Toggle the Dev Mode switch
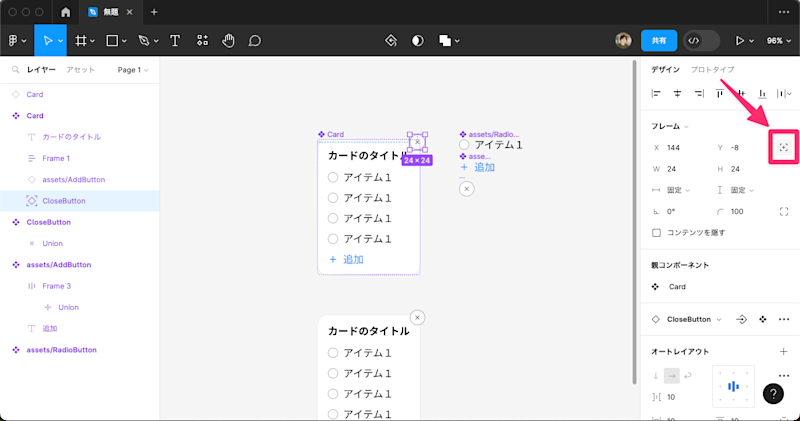This screenshot has width=800, height=421. point(702,41)
